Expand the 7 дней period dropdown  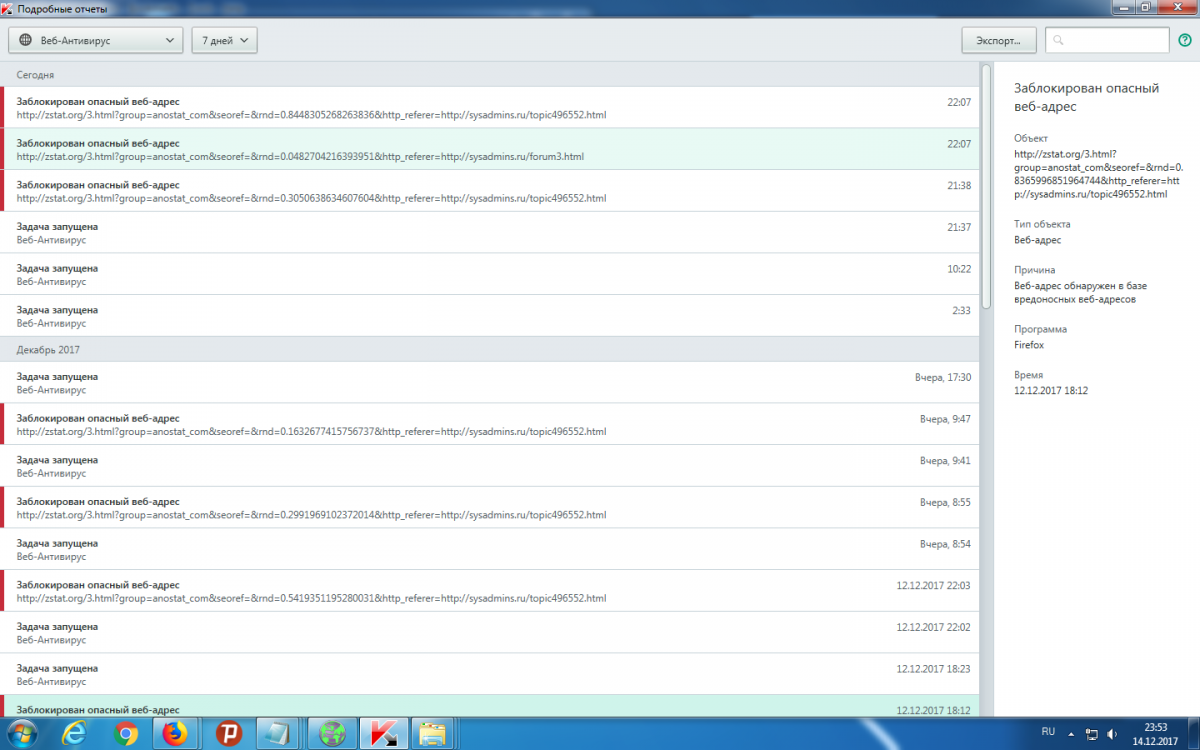tap(224, 40)
